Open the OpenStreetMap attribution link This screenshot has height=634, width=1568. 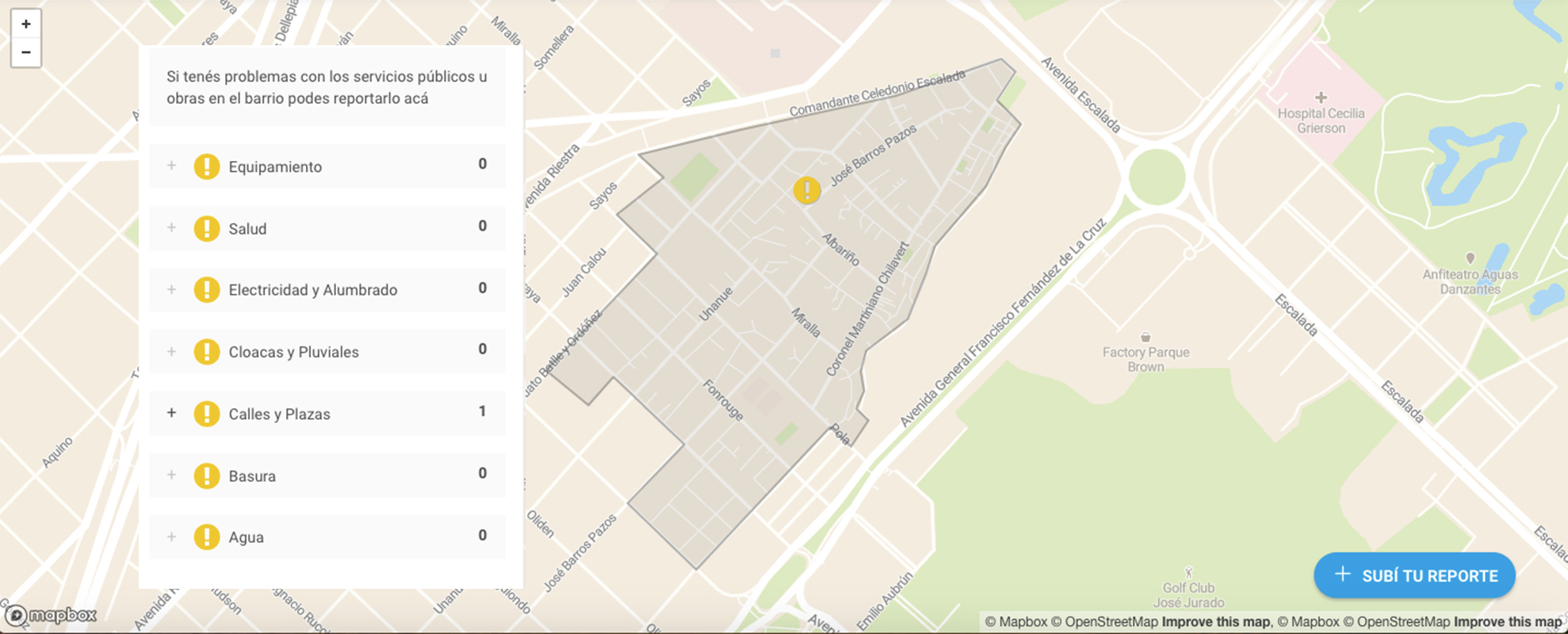pos(1111,622)
